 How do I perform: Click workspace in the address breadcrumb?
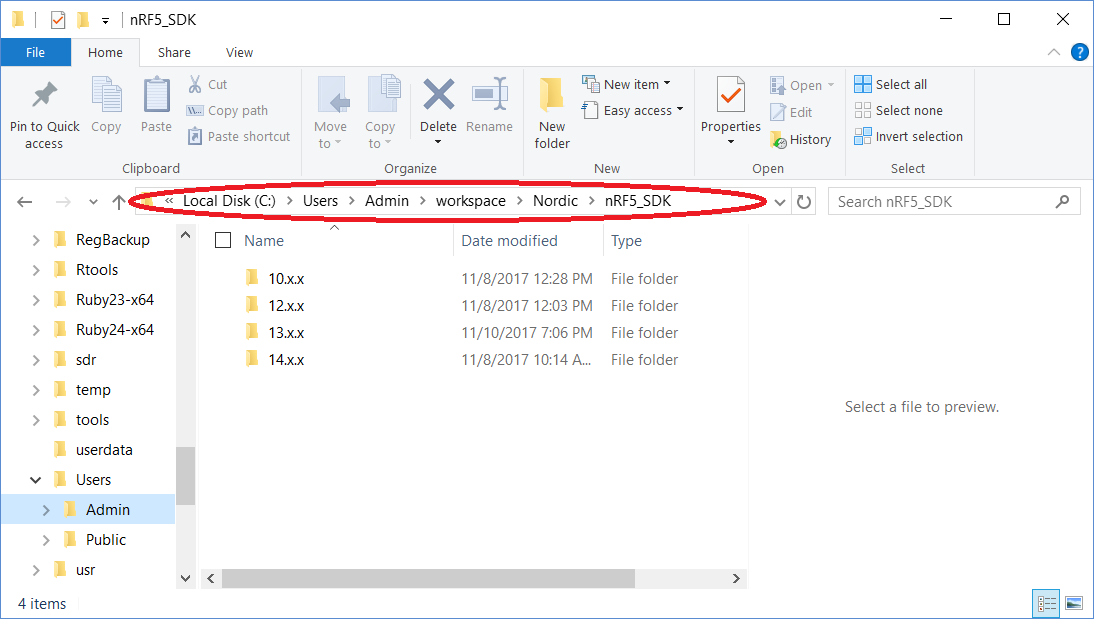pos(471,201)
